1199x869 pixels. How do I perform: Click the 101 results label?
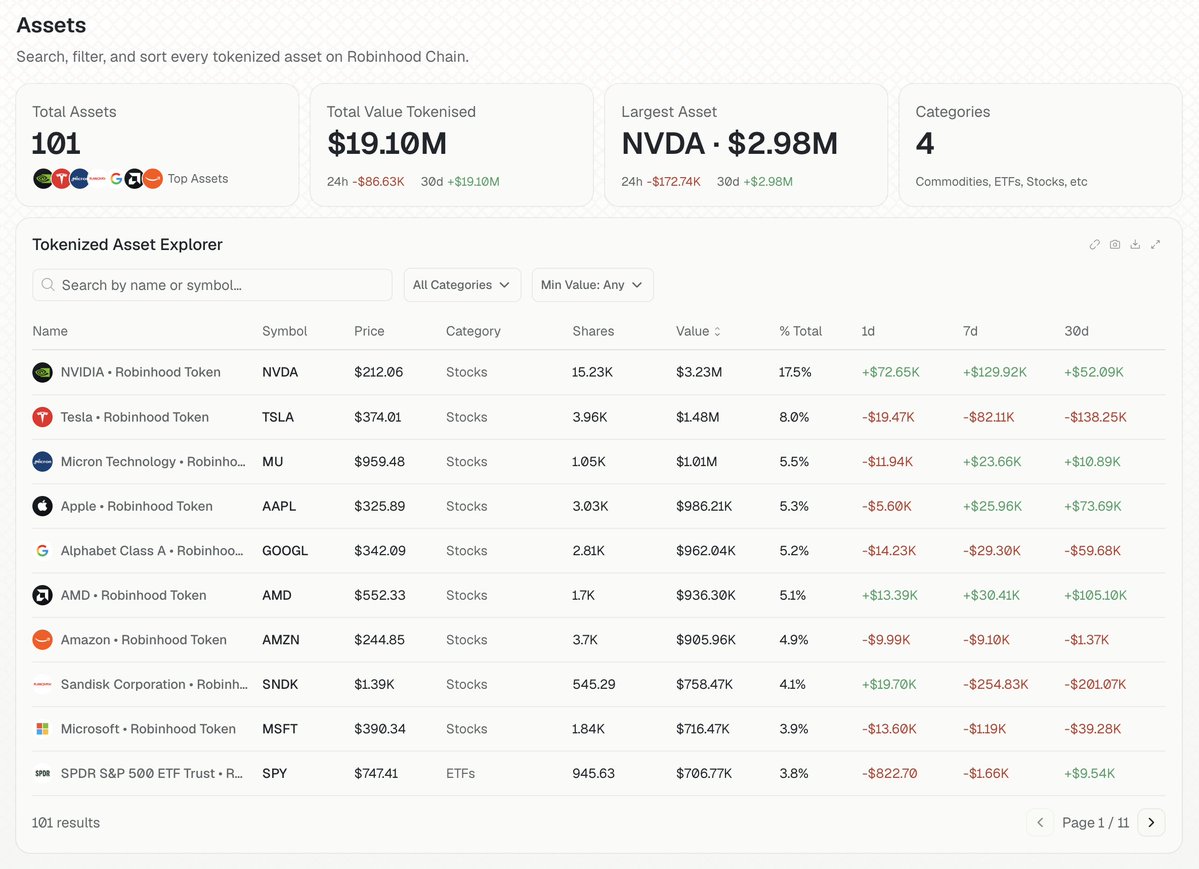pos(66,822)
